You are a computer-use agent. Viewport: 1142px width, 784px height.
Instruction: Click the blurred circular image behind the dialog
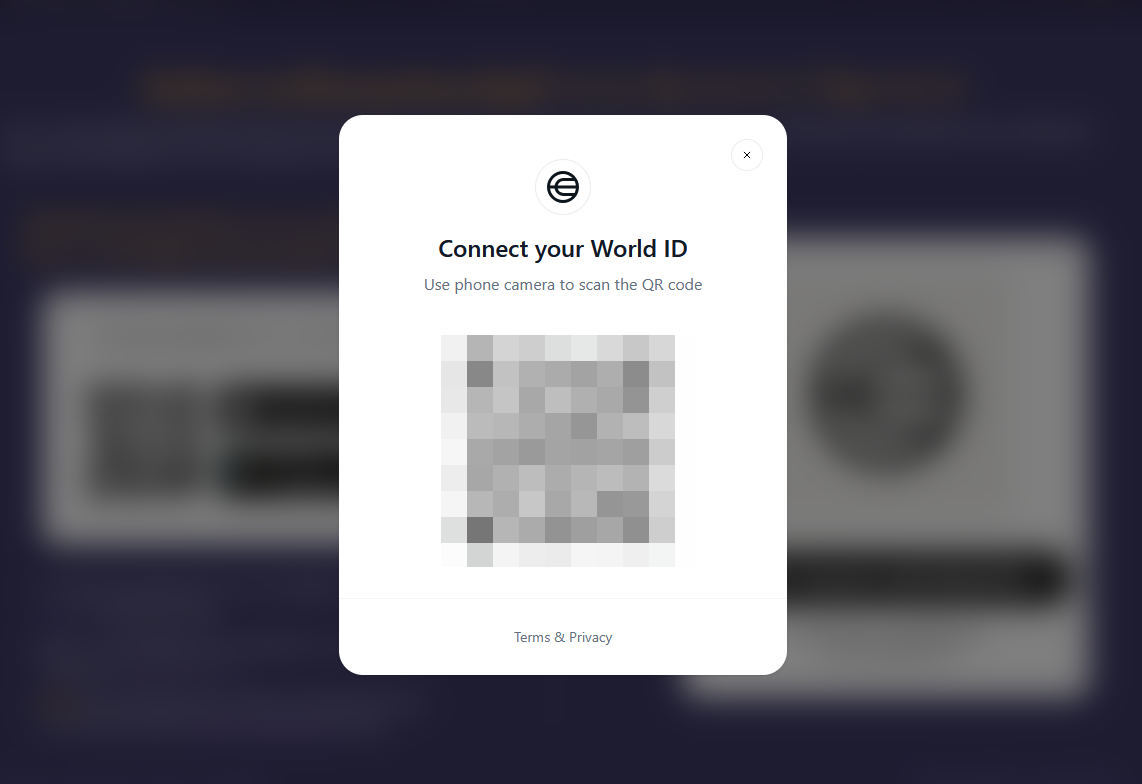tap(886, 393)
